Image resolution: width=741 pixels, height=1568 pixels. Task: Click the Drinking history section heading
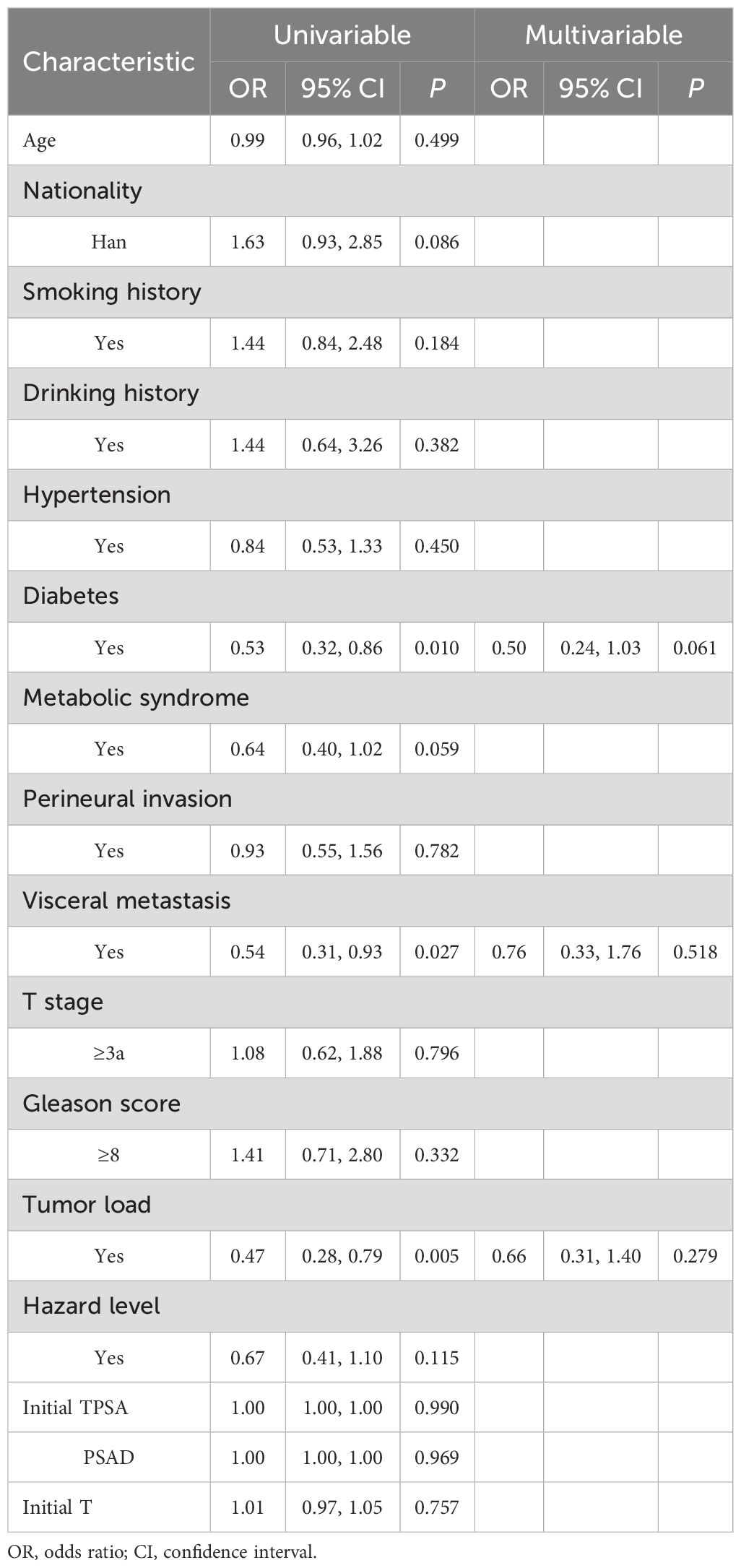110,394
